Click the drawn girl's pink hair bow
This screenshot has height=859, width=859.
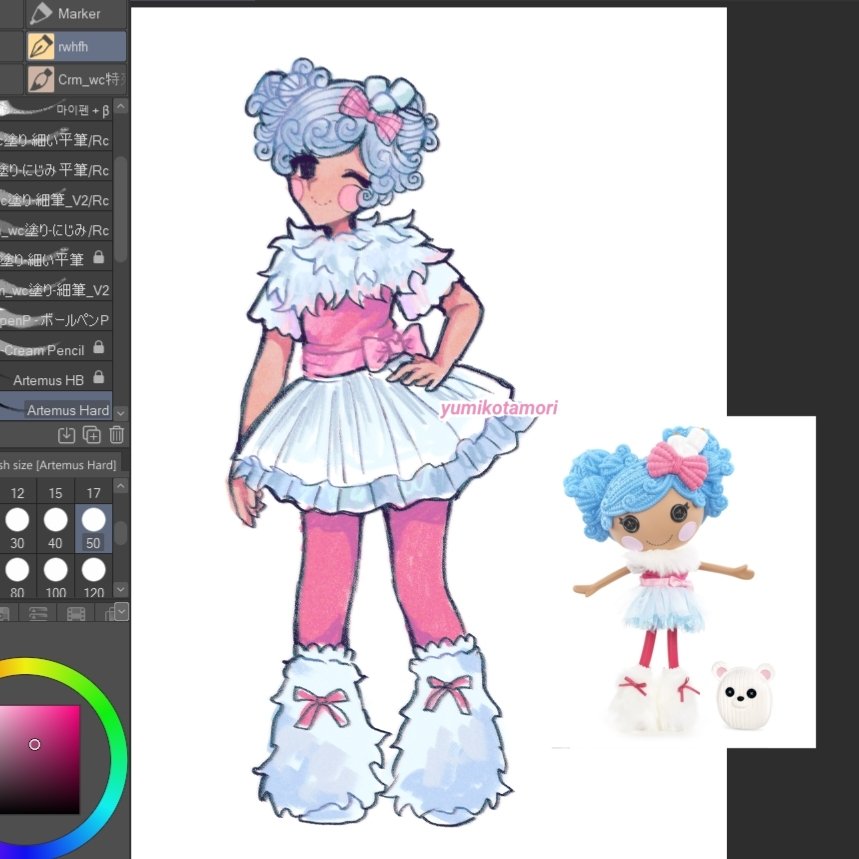point(370,116)
